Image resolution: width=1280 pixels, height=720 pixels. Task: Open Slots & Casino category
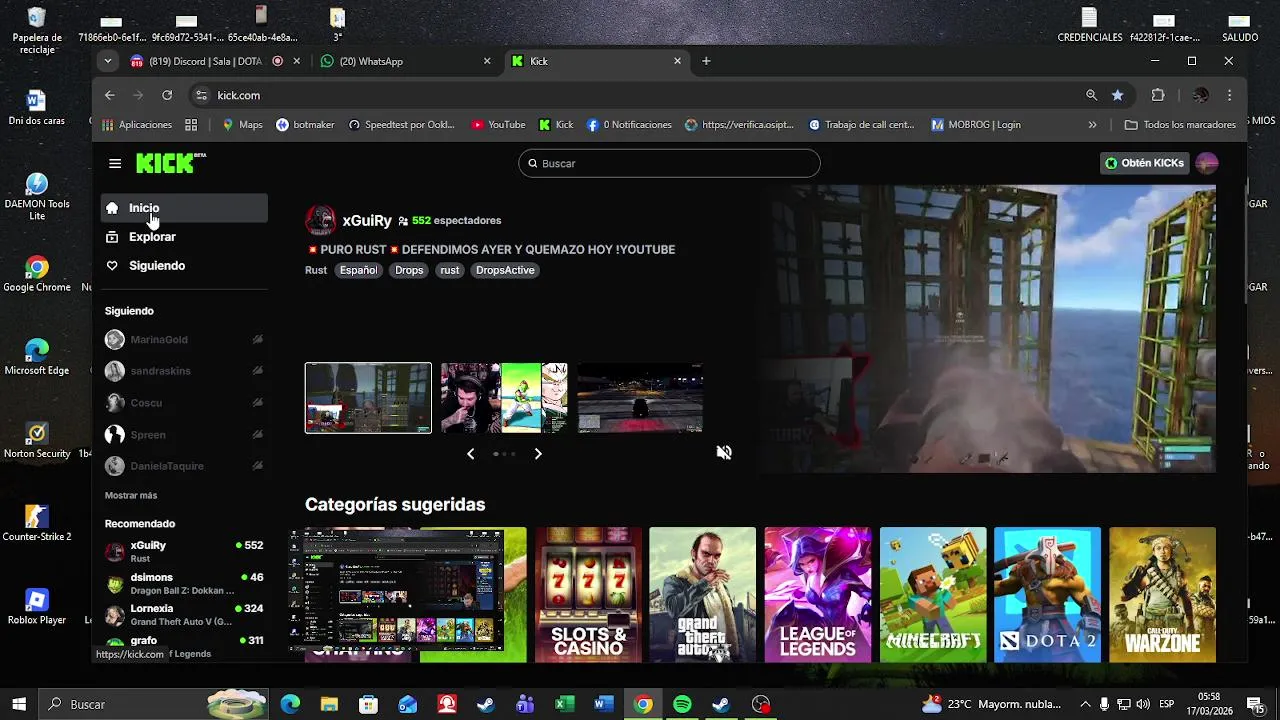(x=588, y=594)
